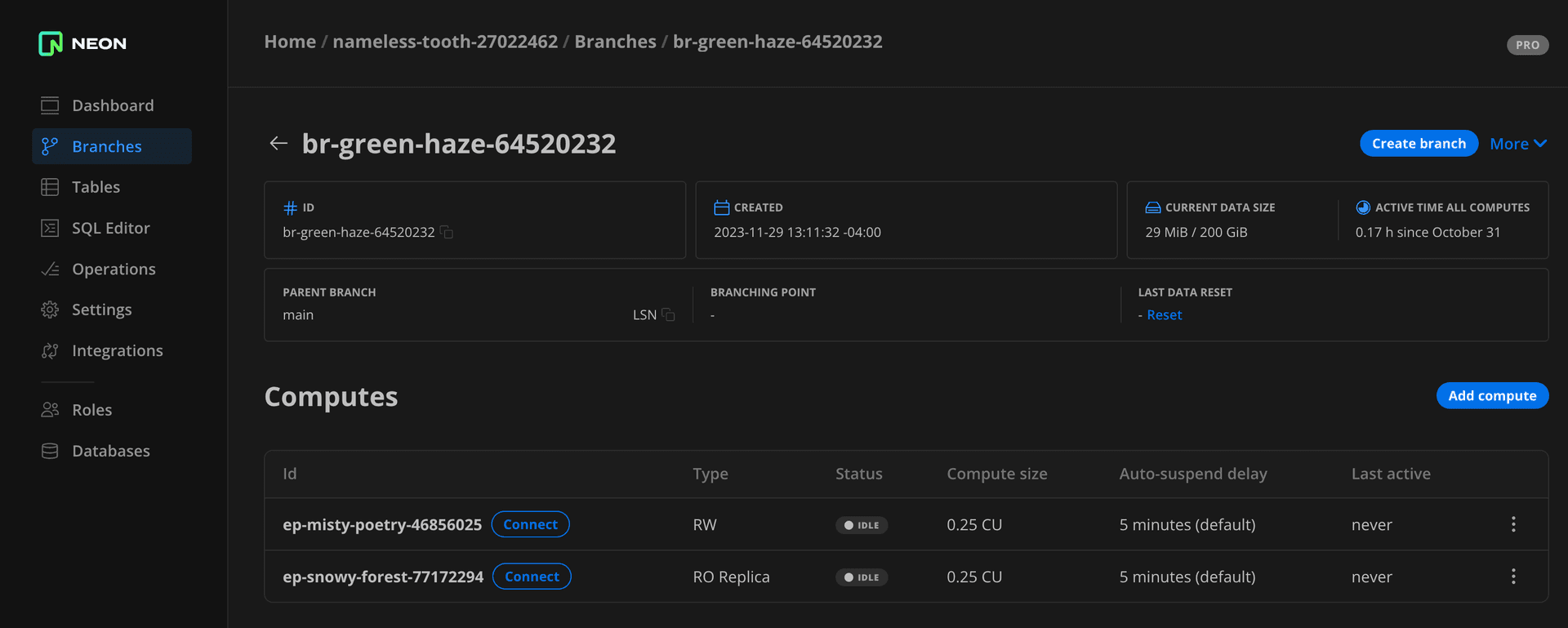This screenshot has width=1568, height=628.
Task: Open Integrations from the sidebar
Action: tap(117, 350)
